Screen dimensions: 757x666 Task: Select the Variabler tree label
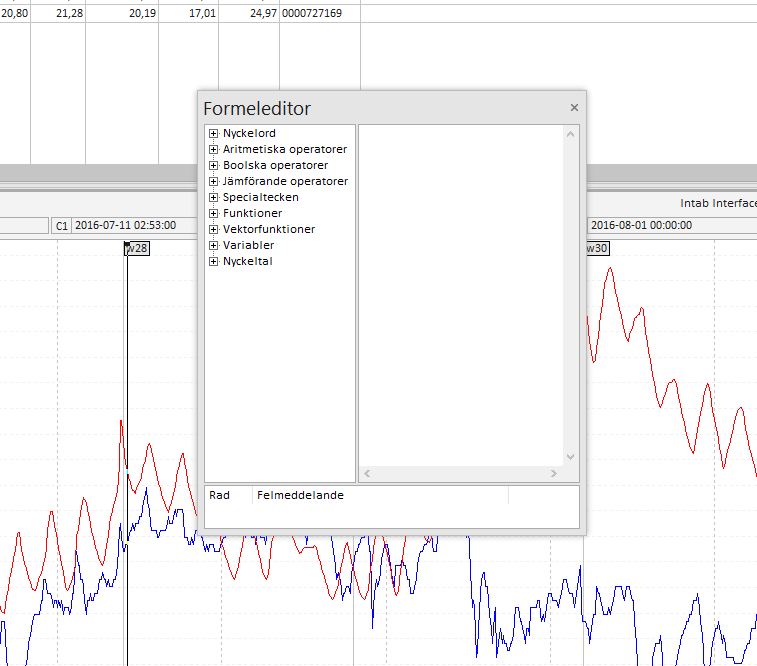pos(248,245)
